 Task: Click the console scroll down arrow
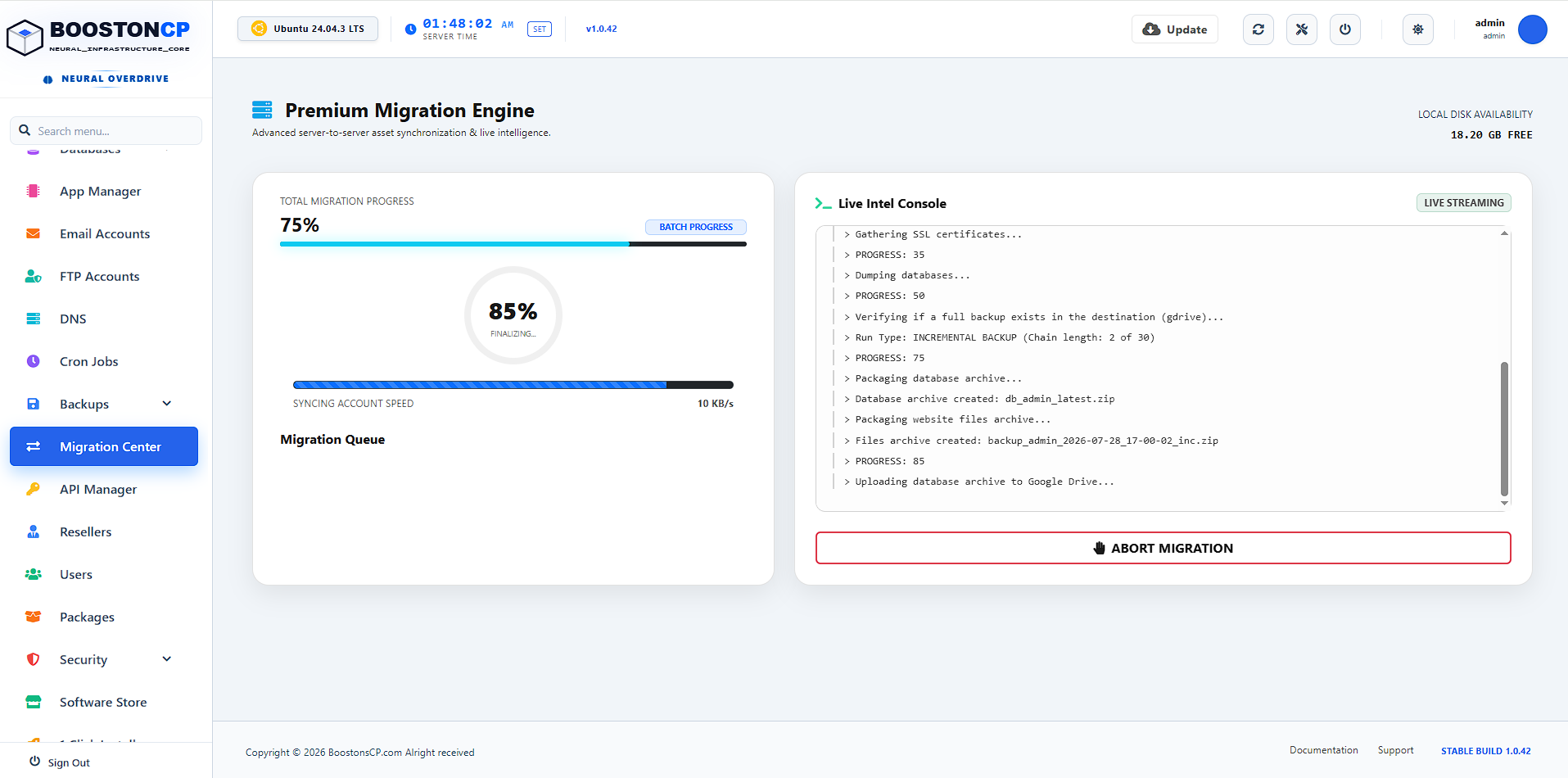(x=1504, y=503)
